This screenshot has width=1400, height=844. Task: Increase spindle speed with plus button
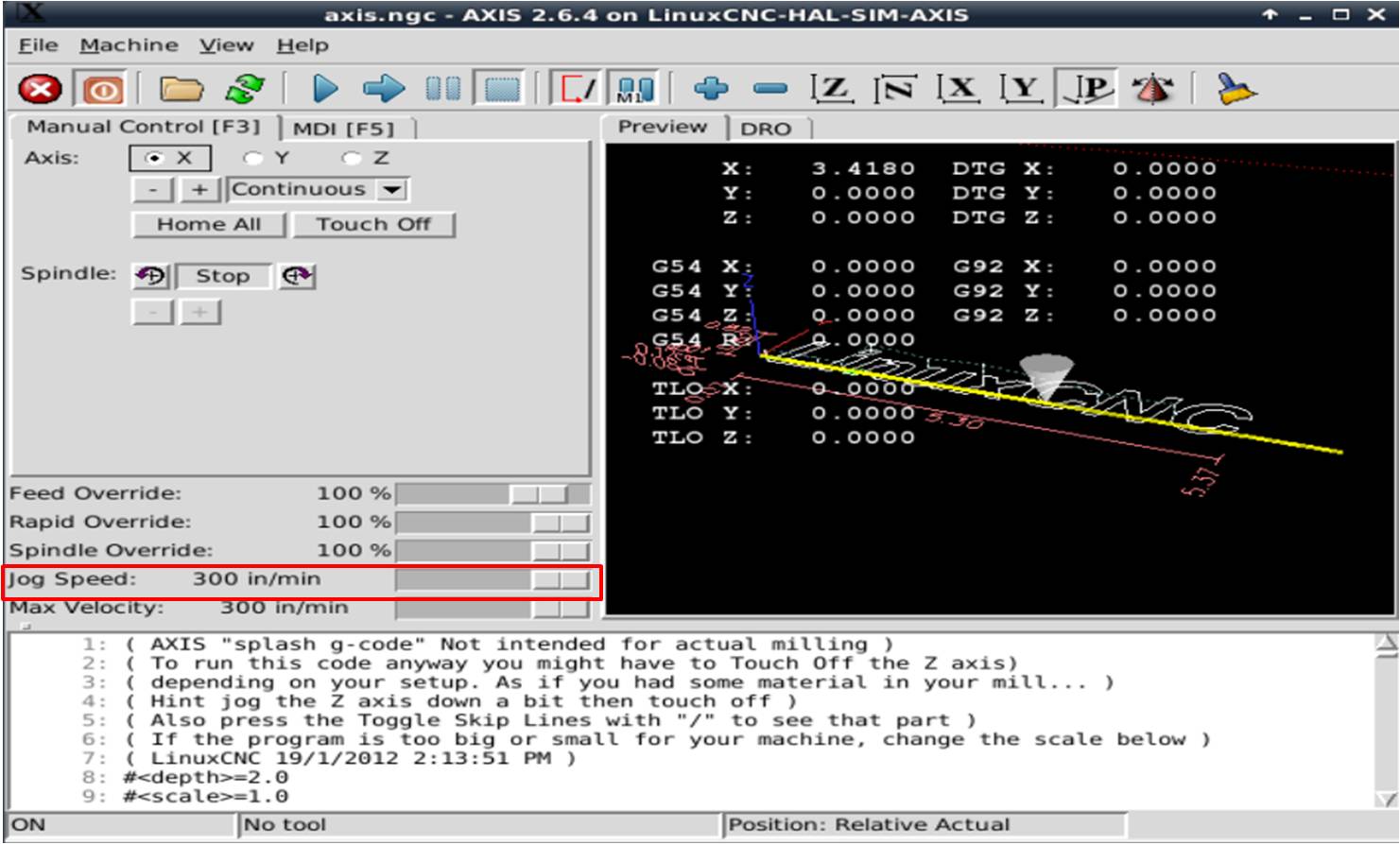[199, 312]
